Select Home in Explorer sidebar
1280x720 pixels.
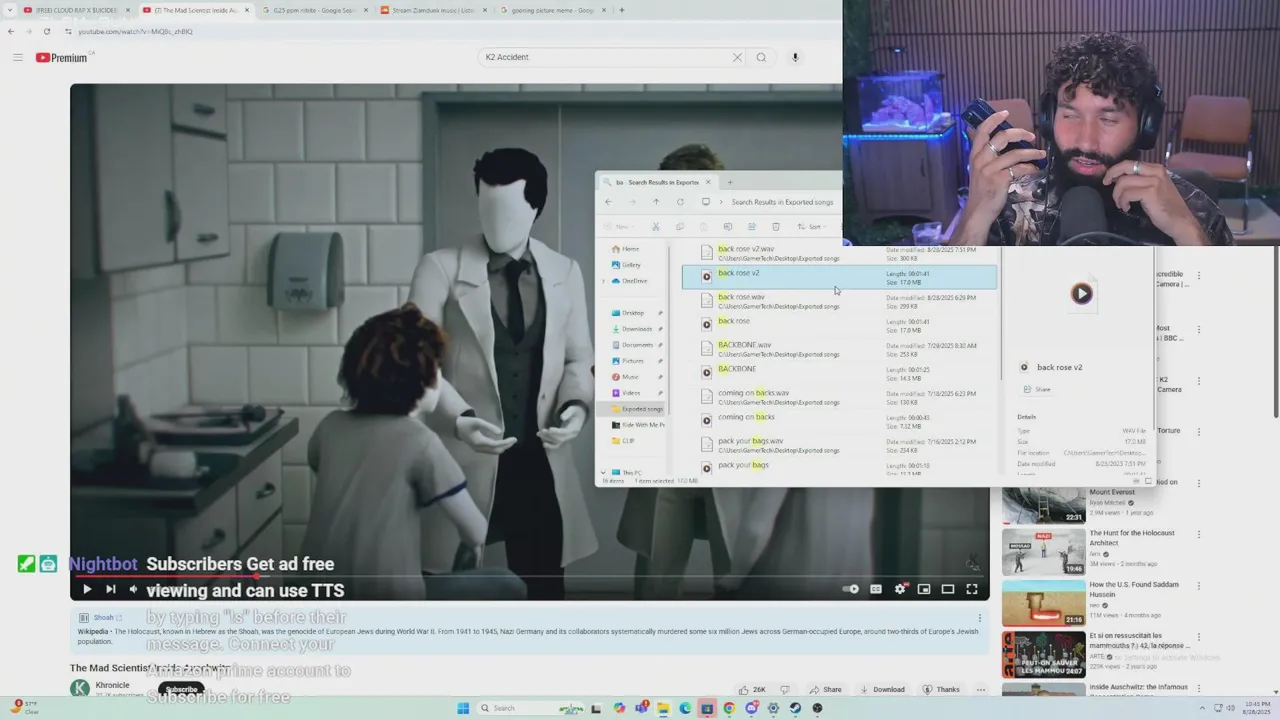click(625, 249)
